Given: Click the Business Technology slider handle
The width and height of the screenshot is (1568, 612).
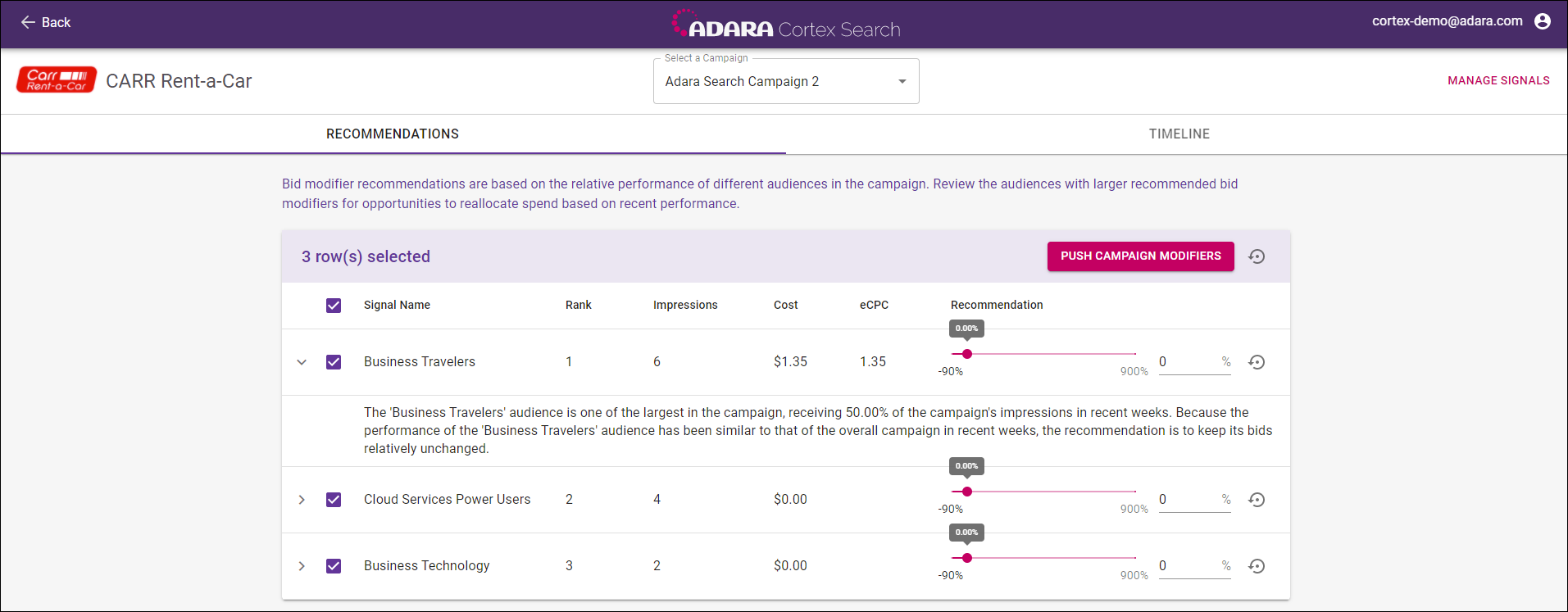Looking at the screenshot, I should click(967, 558).
